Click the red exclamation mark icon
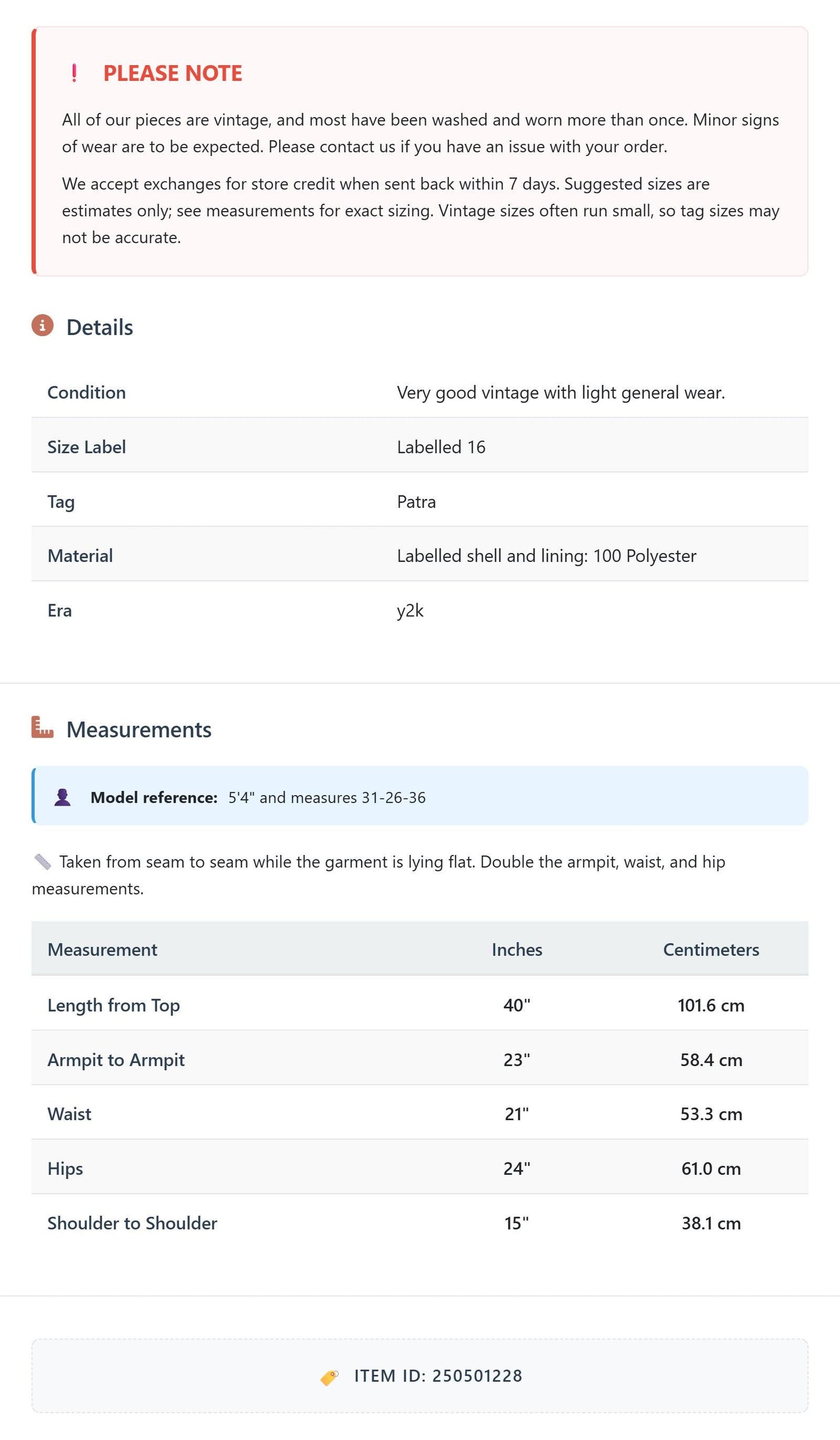The image size is (840, 1440). point(74,73)
